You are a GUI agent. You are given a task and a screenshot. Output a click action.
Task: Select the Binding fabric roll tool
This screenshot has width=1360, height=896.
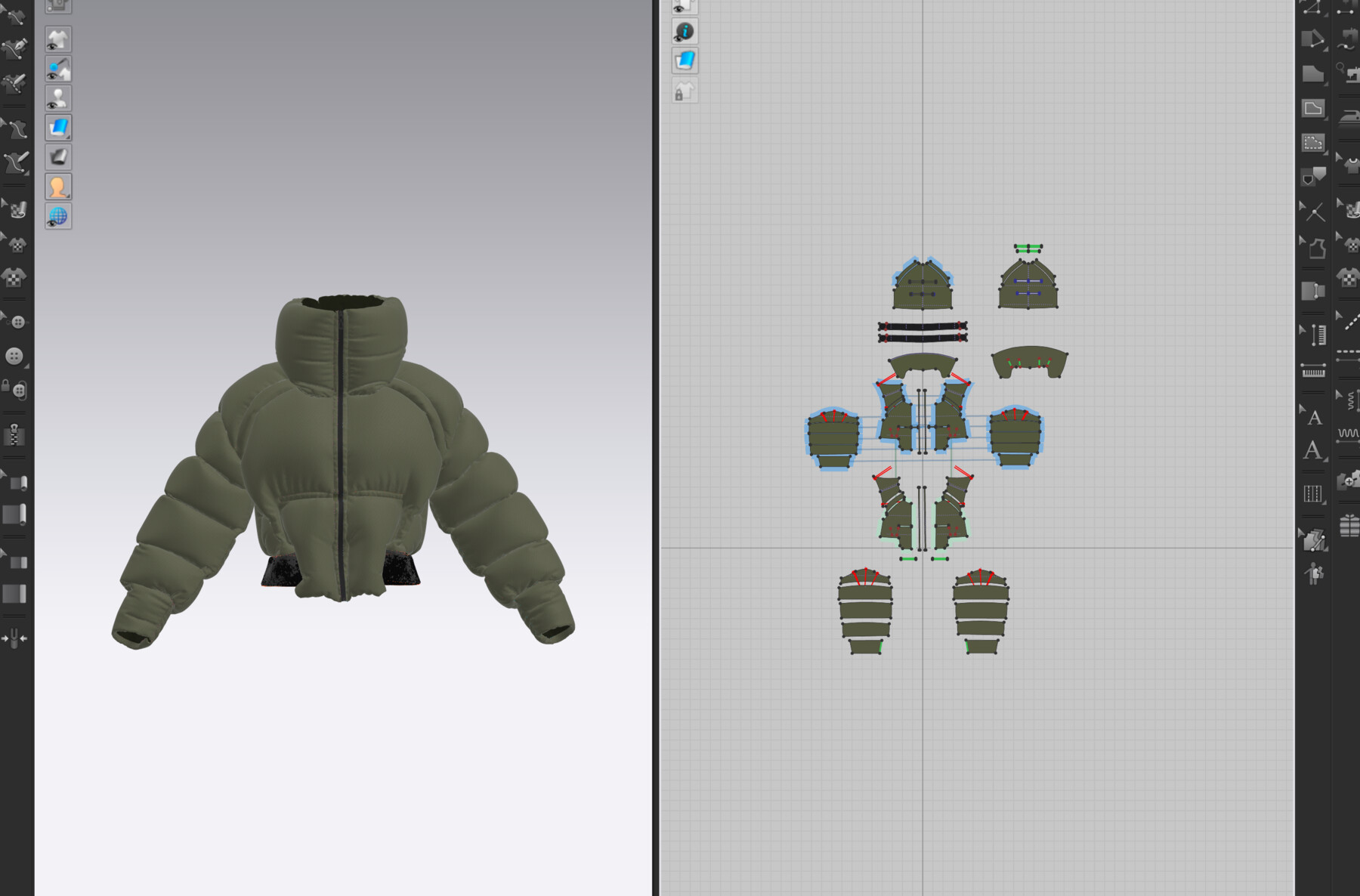click(x=14, y=515)
